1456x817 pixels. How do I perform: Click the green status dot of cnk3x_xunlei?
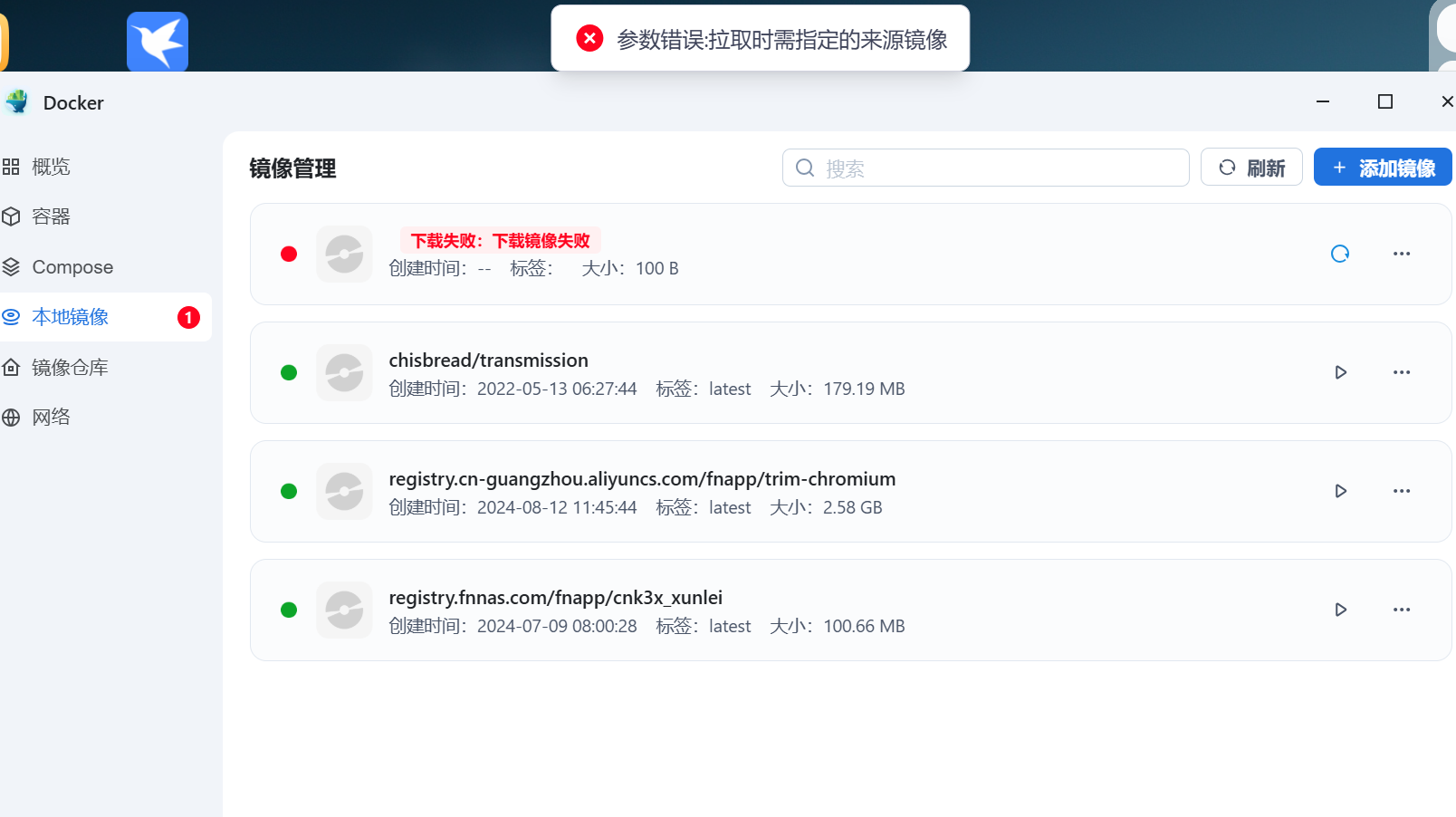pyautogui.click(x=289, y=610)
